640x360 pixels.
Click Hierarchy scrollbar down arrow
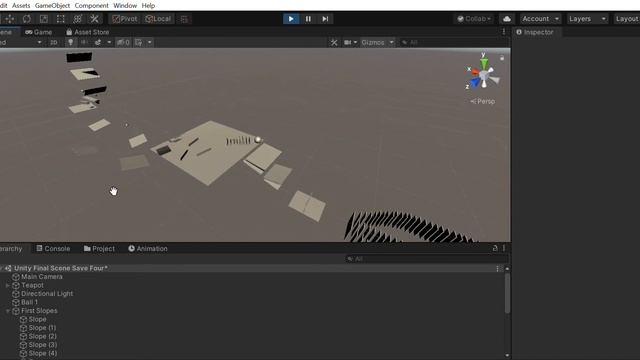click(507, 356)
